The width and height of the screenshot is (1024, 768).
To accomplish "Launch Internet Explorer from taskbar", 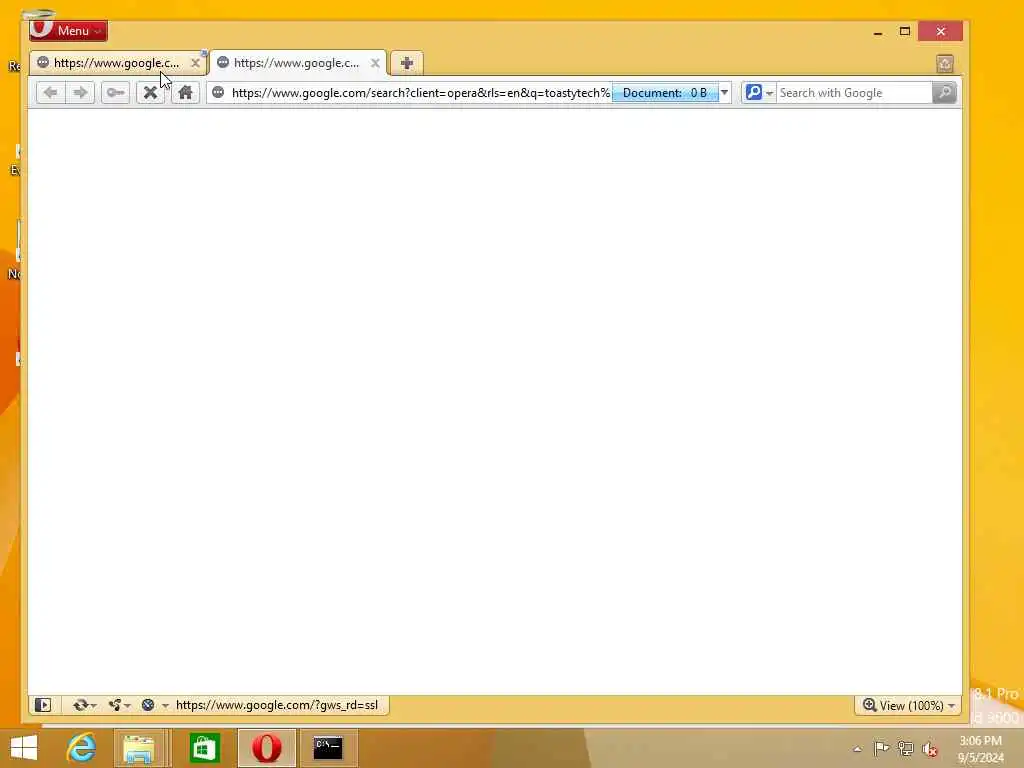I will pyautogui.click(x=82, y=748).
